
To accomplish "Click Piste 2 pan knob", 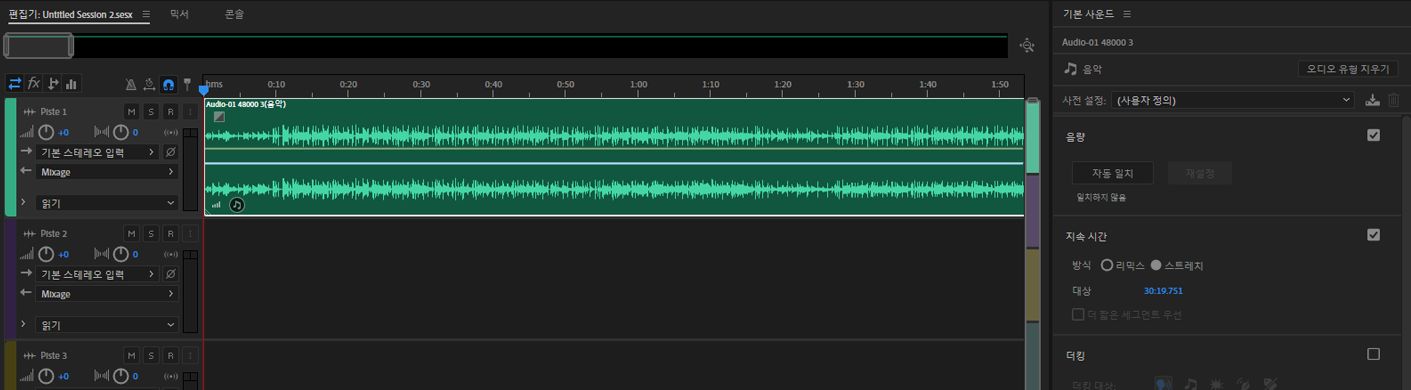I will coord(120,254).
